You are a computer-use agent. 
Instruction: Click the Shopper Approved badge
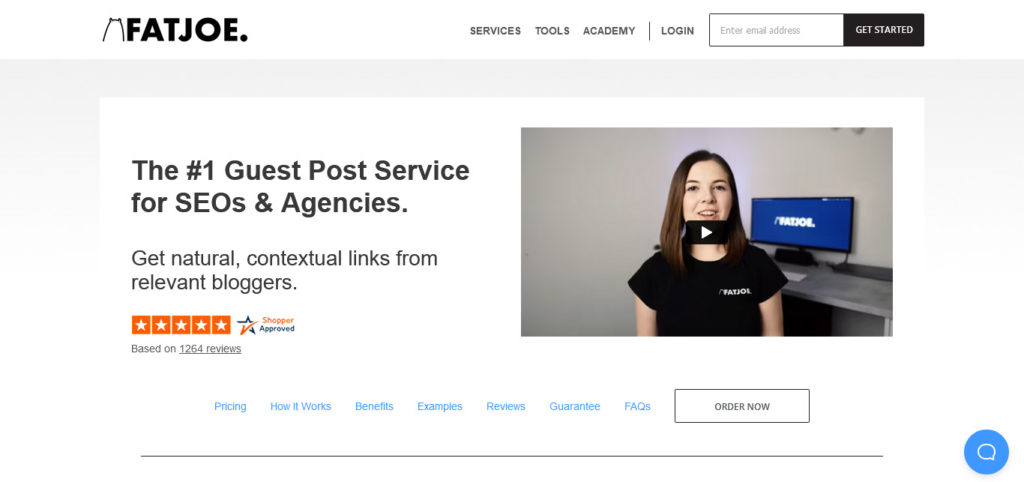(266, 325)
